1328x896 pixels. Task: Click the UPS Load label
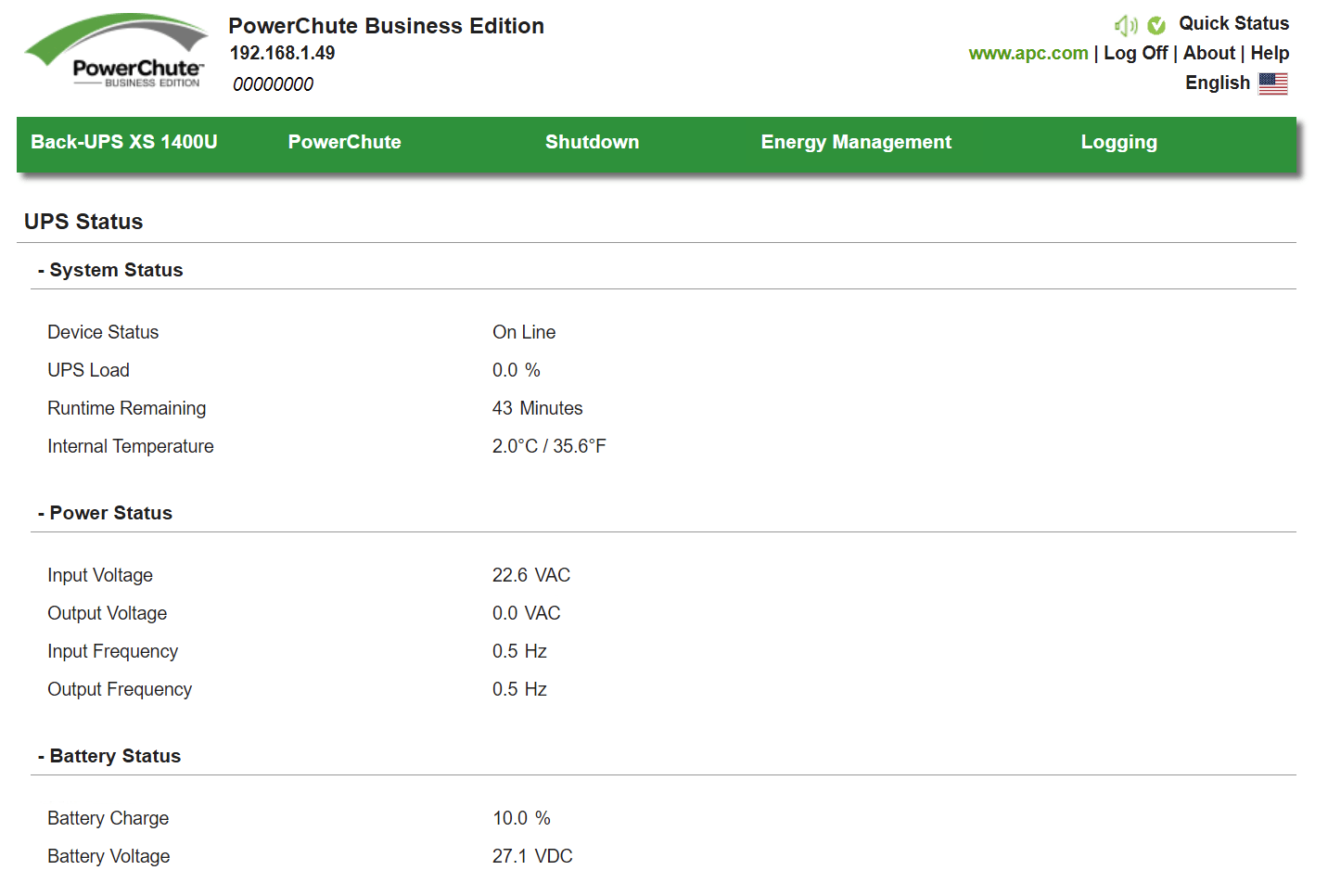coord(88,370)
